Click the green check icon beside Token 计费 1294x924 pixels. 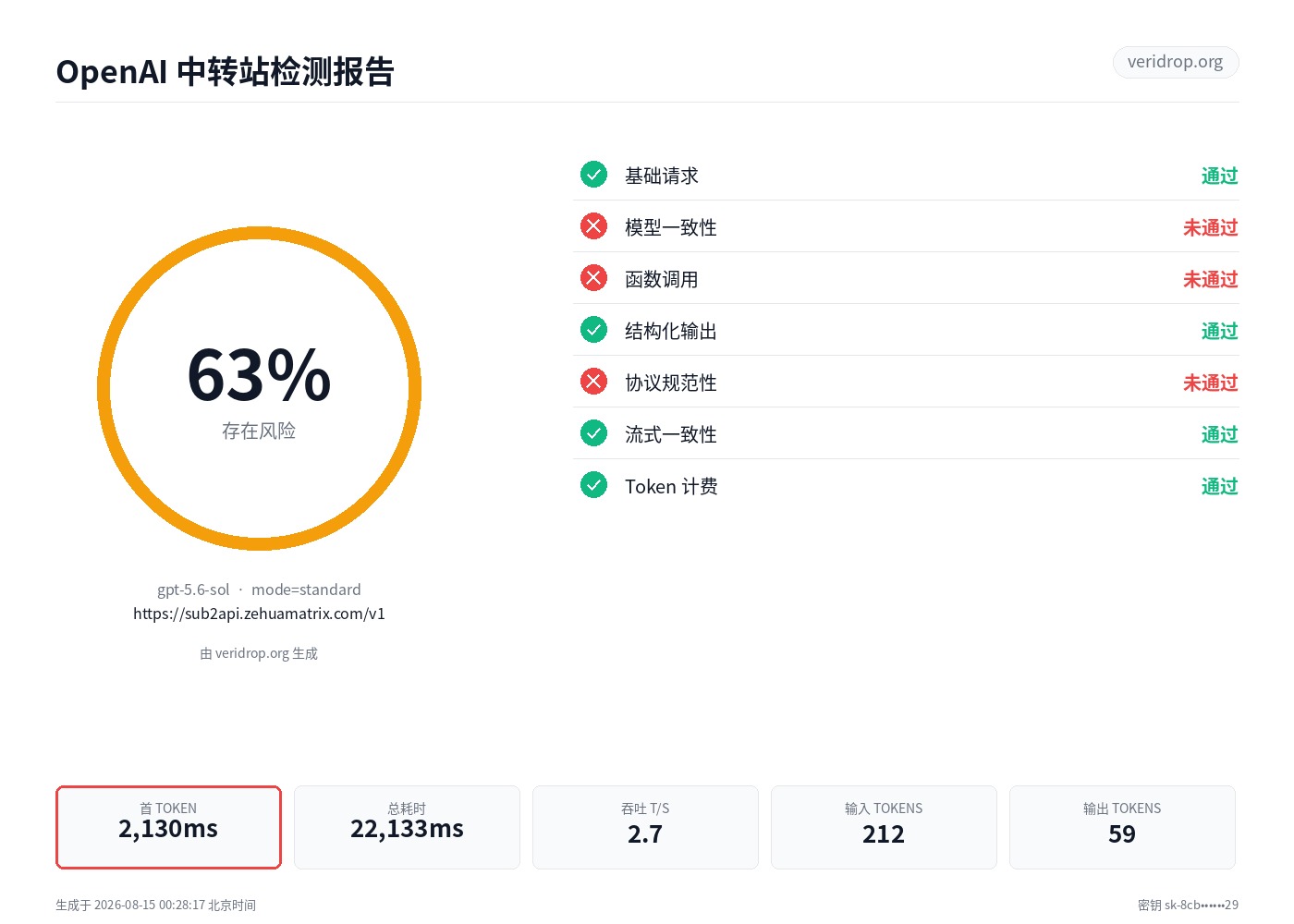[x=593, y=485]
